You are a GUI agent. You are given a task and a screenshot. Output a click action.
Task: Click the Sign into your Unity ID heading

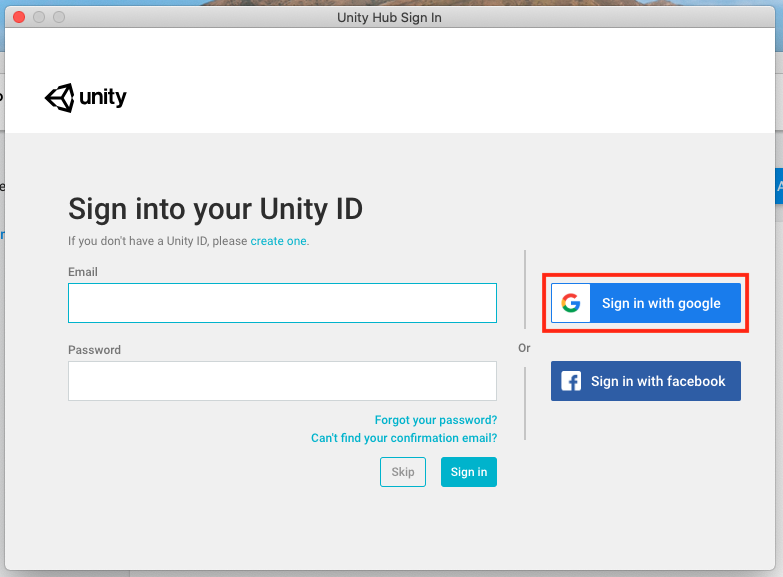tap(215, 209)
